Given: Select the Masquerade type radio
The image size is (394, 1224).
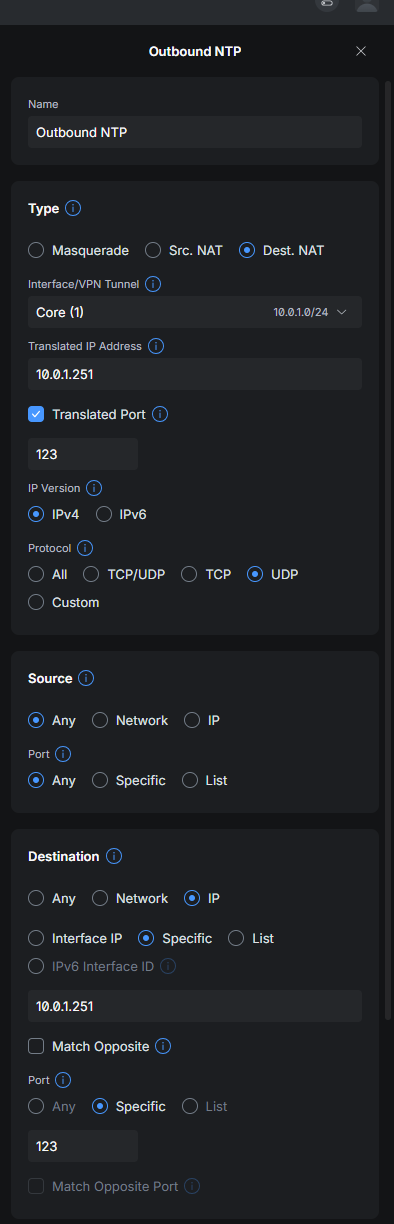Looking at the screenshot, I should click(36, 250).
